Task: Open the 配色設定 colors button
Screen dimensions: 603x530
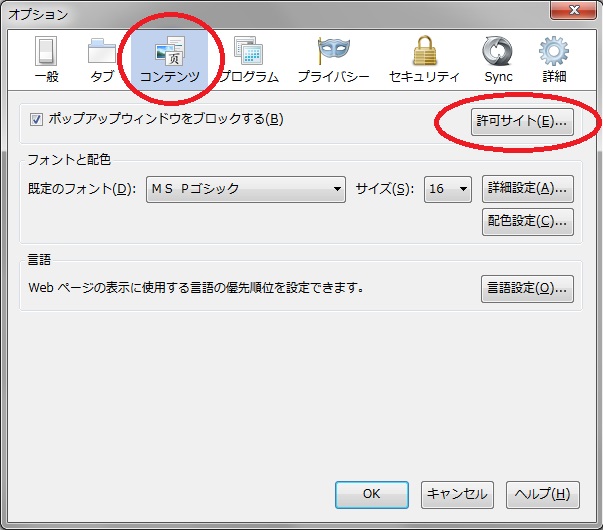Action: click(527, 221)
